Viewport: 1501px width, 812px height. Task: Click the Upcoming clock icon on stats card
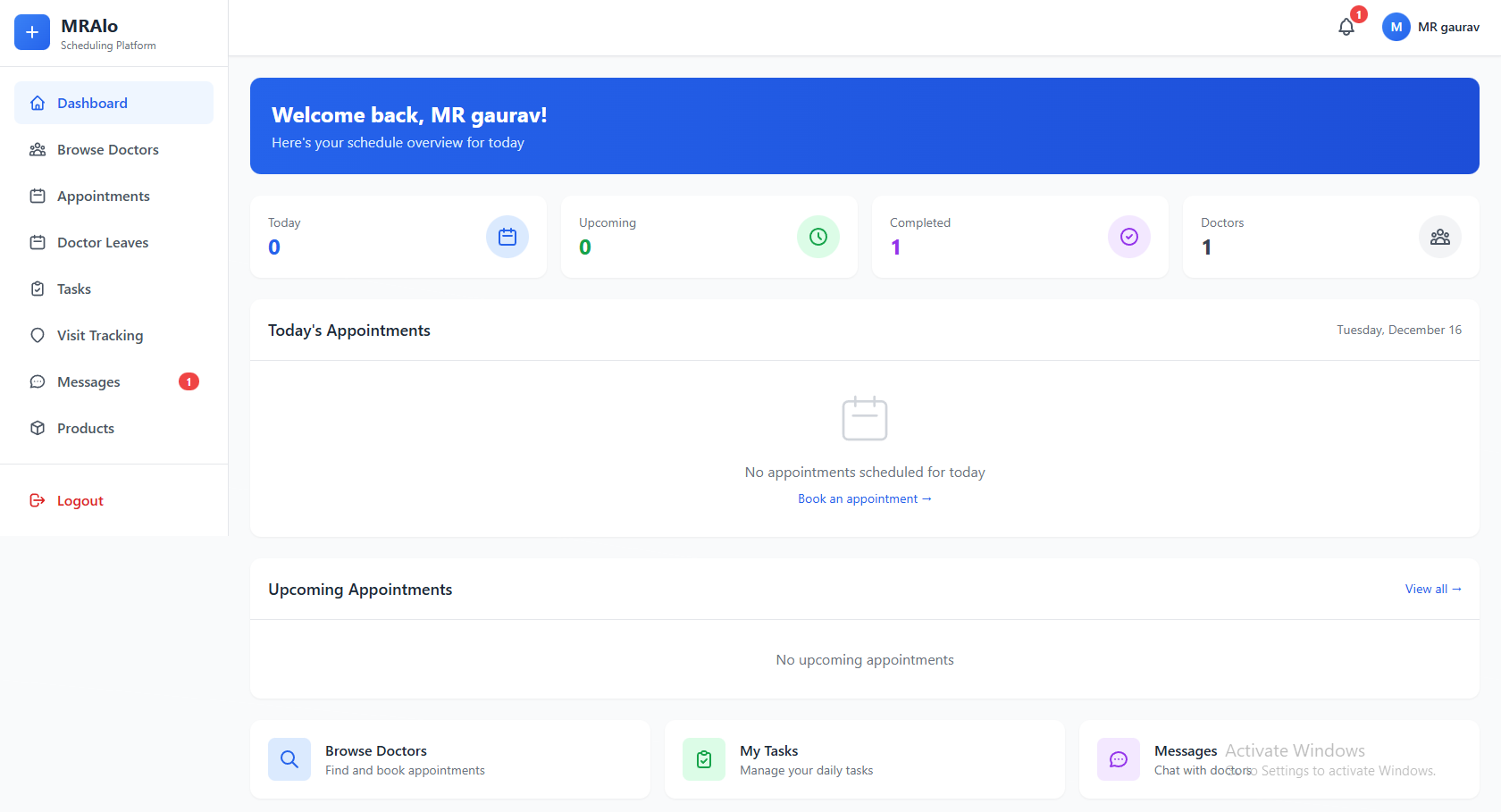pyautogui.click(x=818, y=237)
